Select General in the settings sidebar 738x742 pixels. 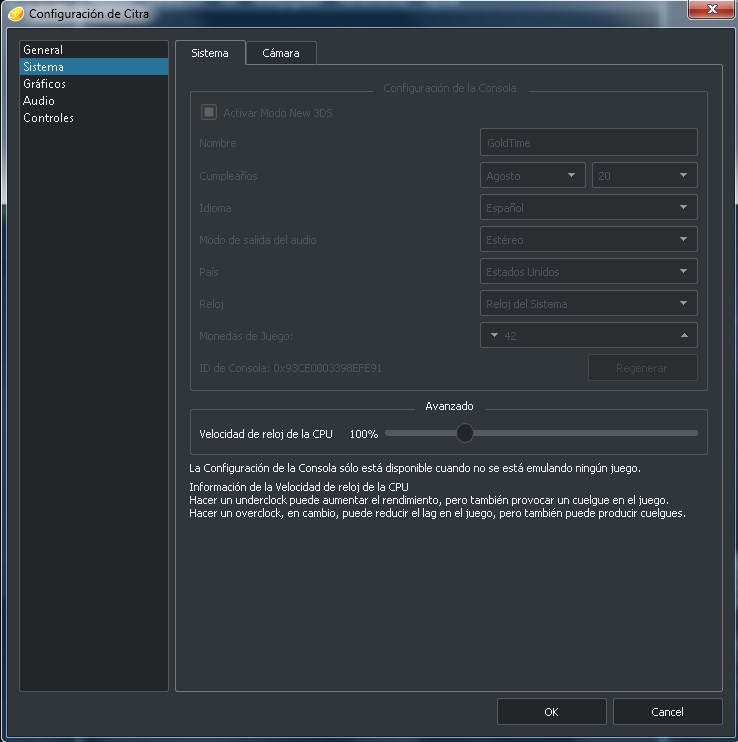pos(94,50)
